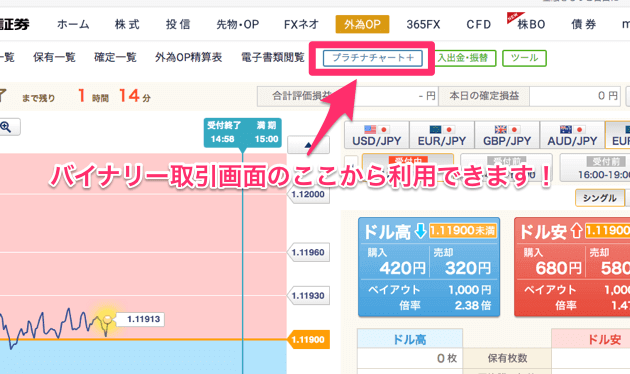
Task: Click the 受付終了 14:58 満期 15:00 marker
Action: tap(242, 133)
